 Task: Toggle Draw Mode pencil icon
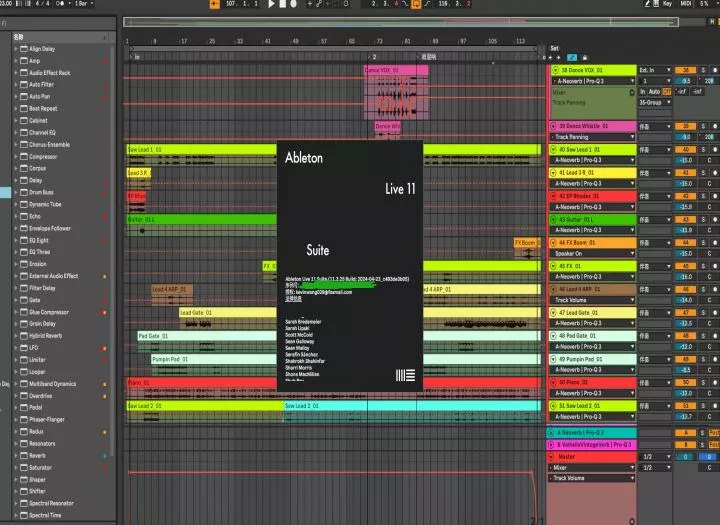pyautogui.click(x=647, y=4)
